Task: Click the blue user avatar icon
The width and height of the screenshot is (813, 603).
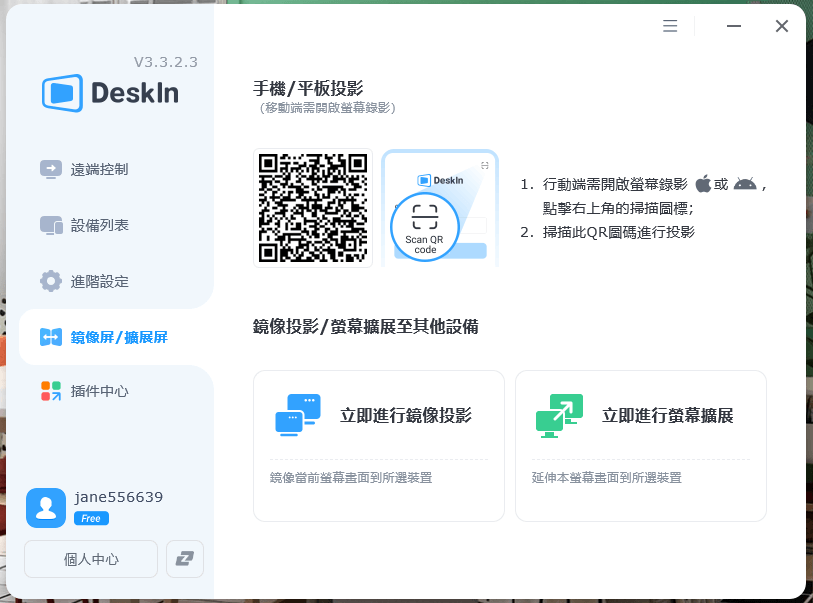Action: tap(45, 508)
